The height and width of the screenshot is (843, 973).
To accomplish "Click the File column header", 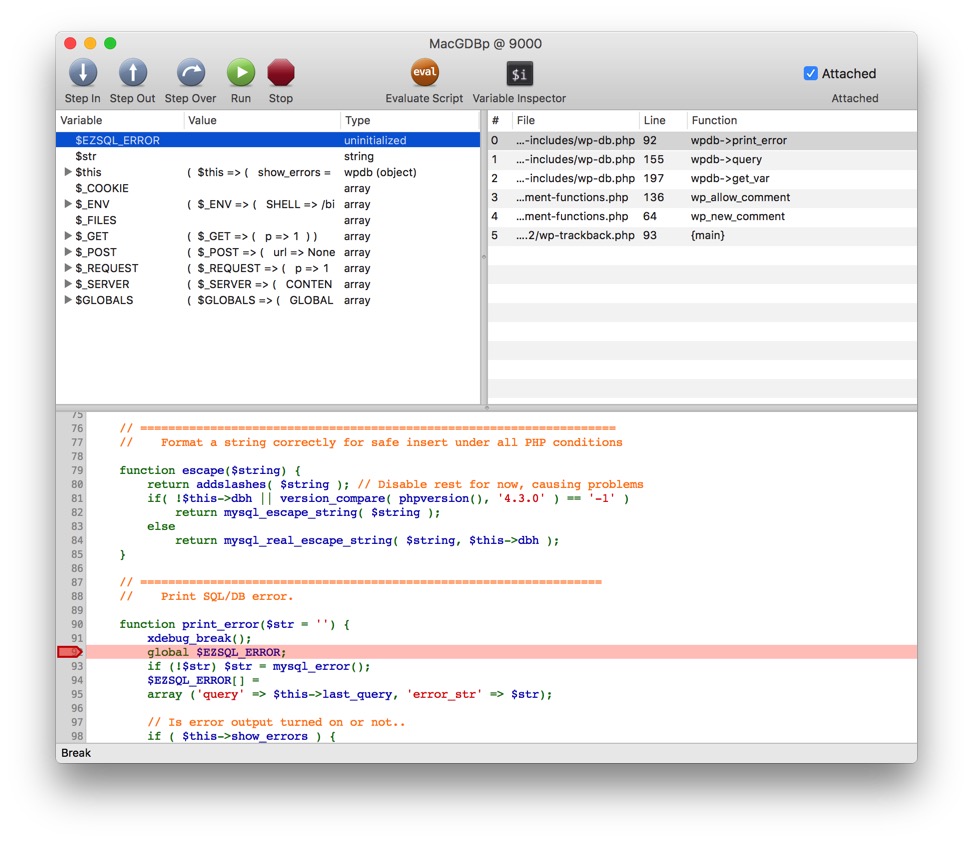I will tap(575, 120).
